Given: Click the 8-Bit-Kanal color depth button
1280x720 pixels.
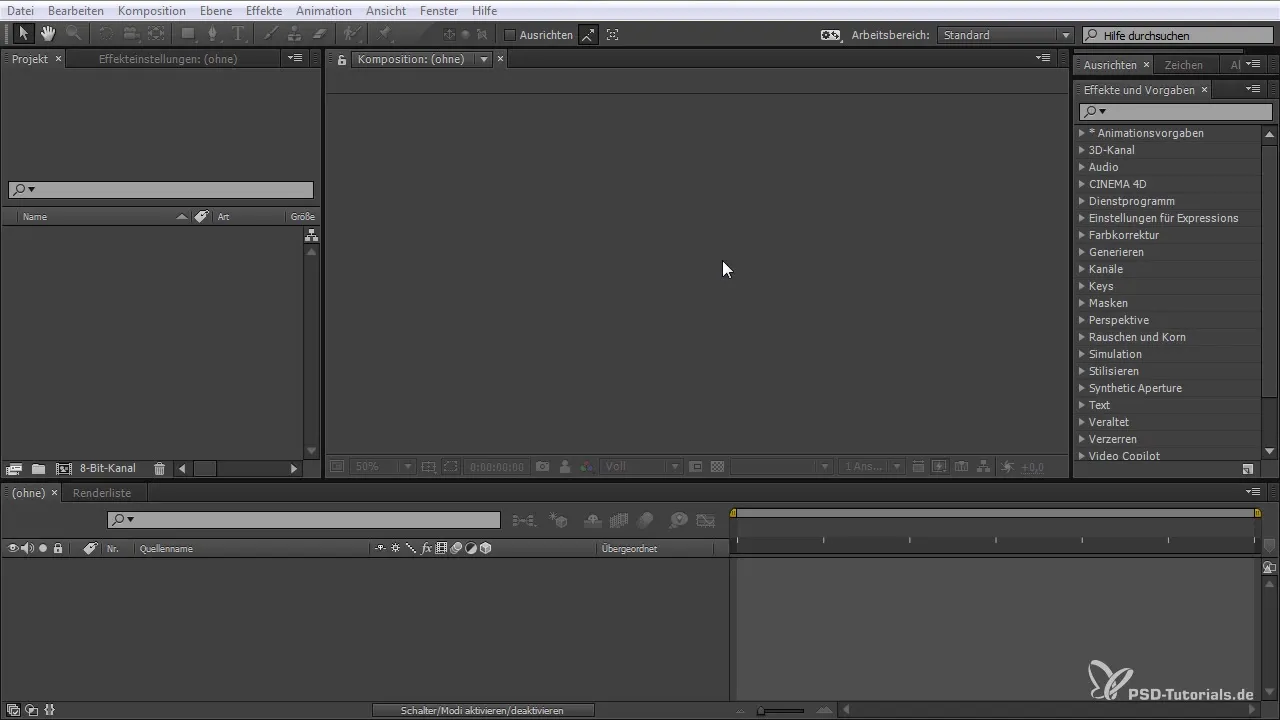Looking at the screenshot, I should [x=108, y=468].
